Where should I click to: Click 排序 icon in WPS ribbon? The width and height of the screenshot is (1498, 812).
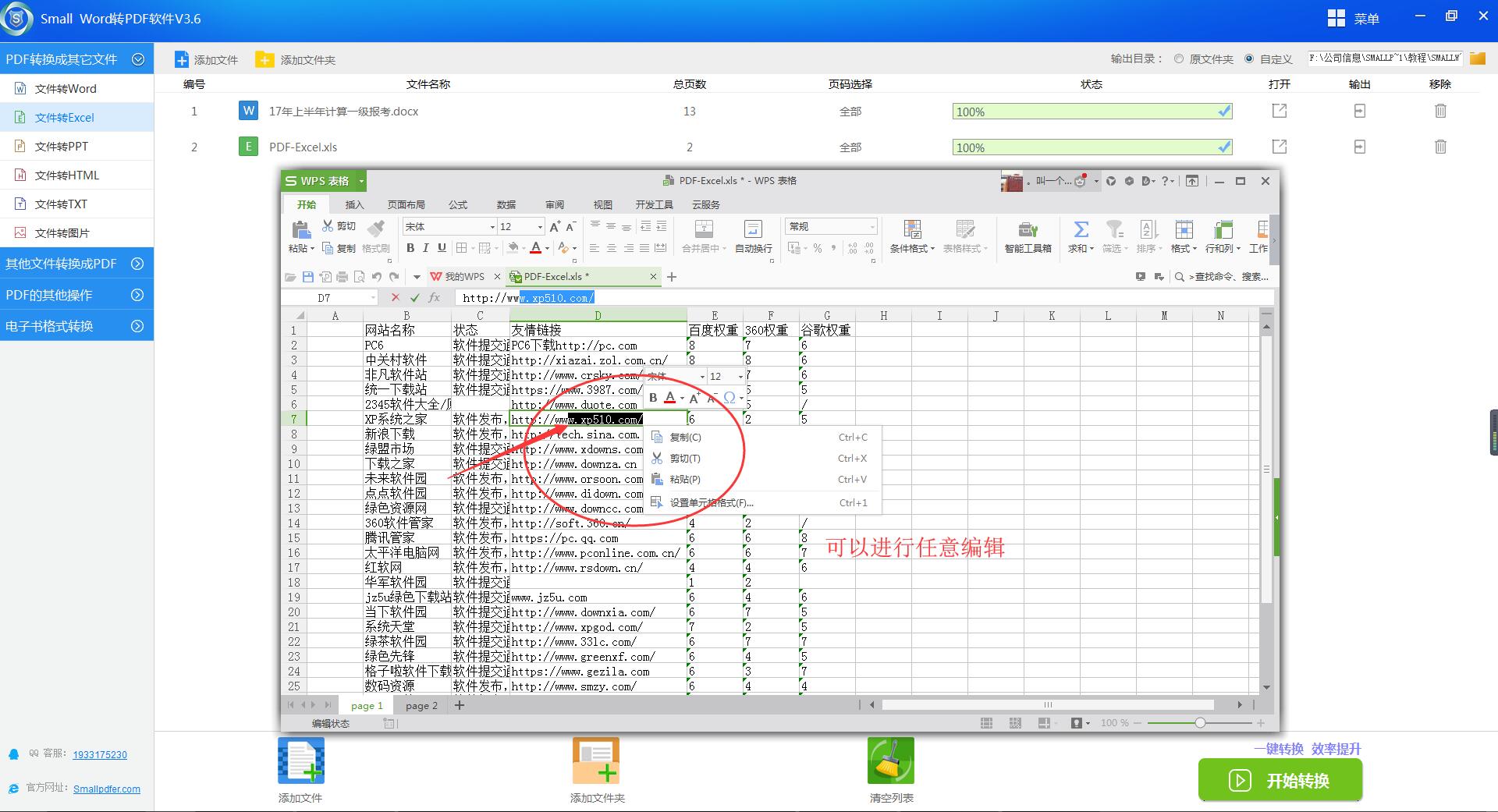[x=1148, y=229]
